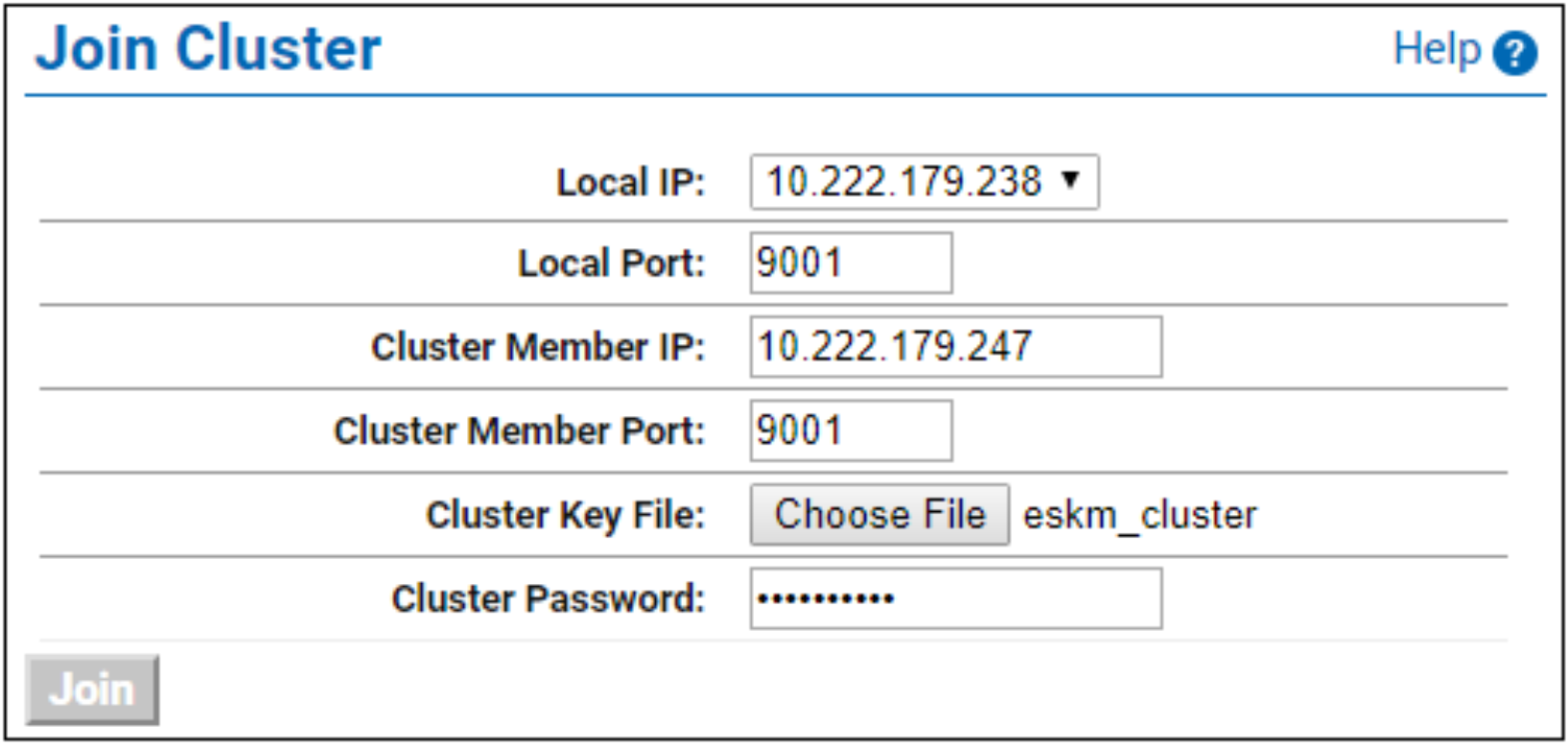Click the "Cluster Member Port:" label
Screen dimensions: 1568x747
click(520, 432)
